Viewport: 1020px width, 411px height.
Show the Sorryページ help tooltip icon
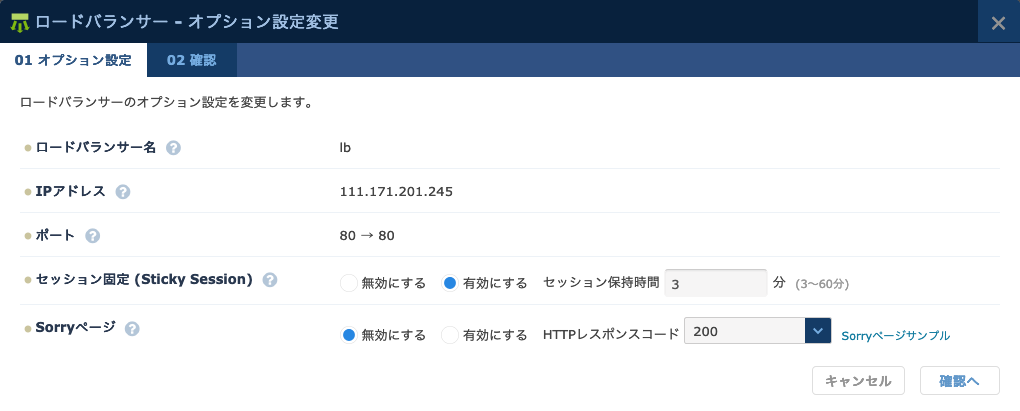pyautogui.click(x=132, y=328)
